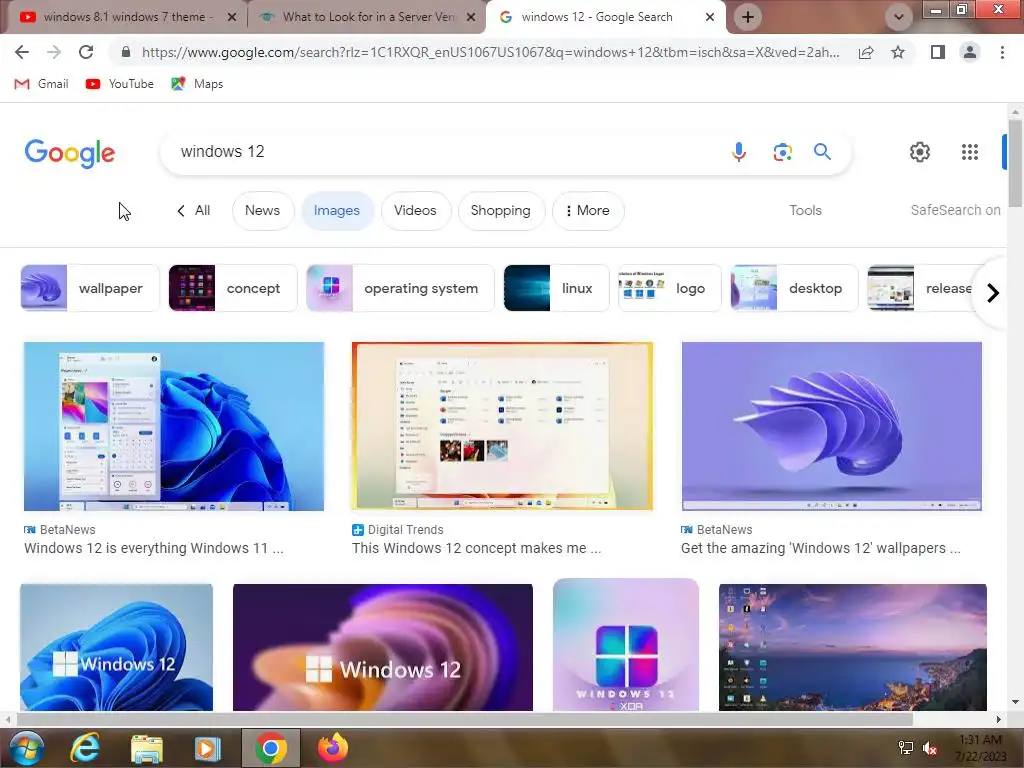Switch to the Videos filter
1024x768 pixels.
click(x=415, y=210)
